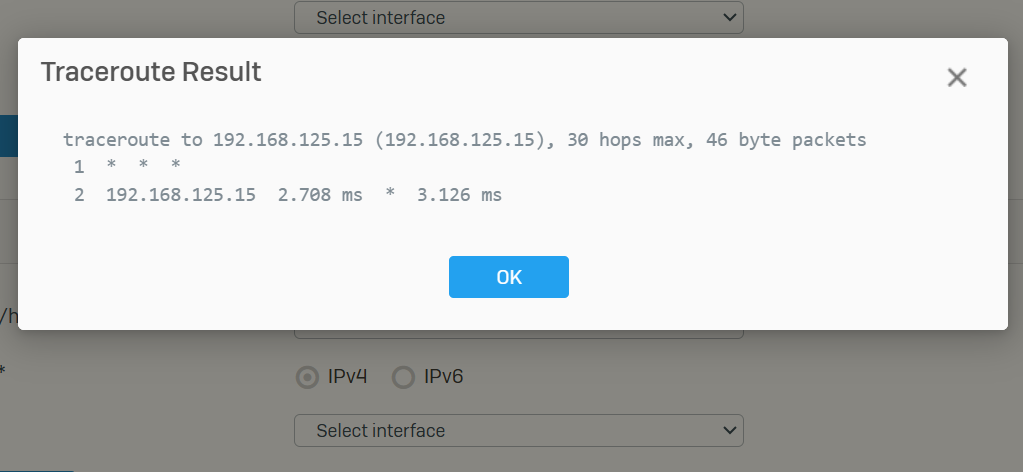Click the hop 2 IP address 192.168.125.15

point(181,195)
